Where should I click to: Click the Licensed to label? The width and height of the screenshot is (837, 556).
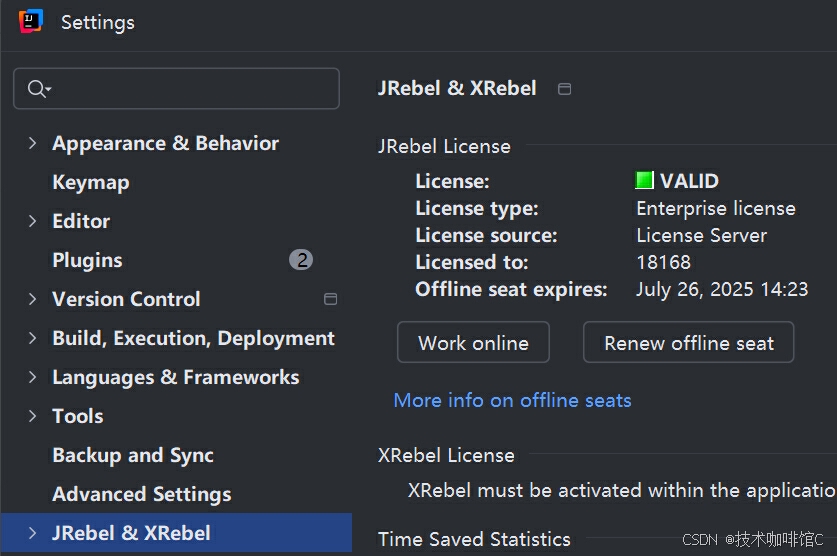[472, 263]
